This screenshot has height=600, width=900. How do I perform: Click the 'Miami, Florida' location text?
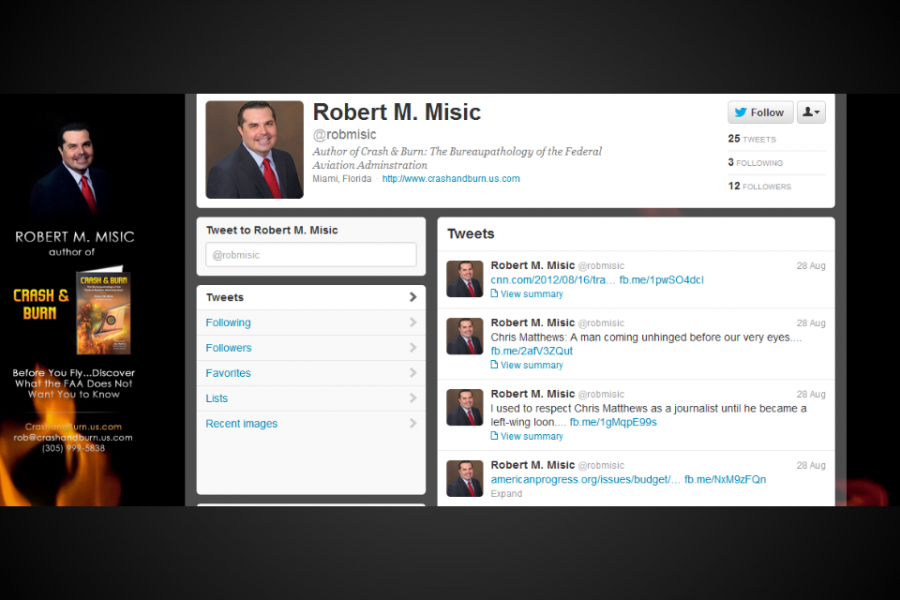pyautogui.click(x=342, y=179)
